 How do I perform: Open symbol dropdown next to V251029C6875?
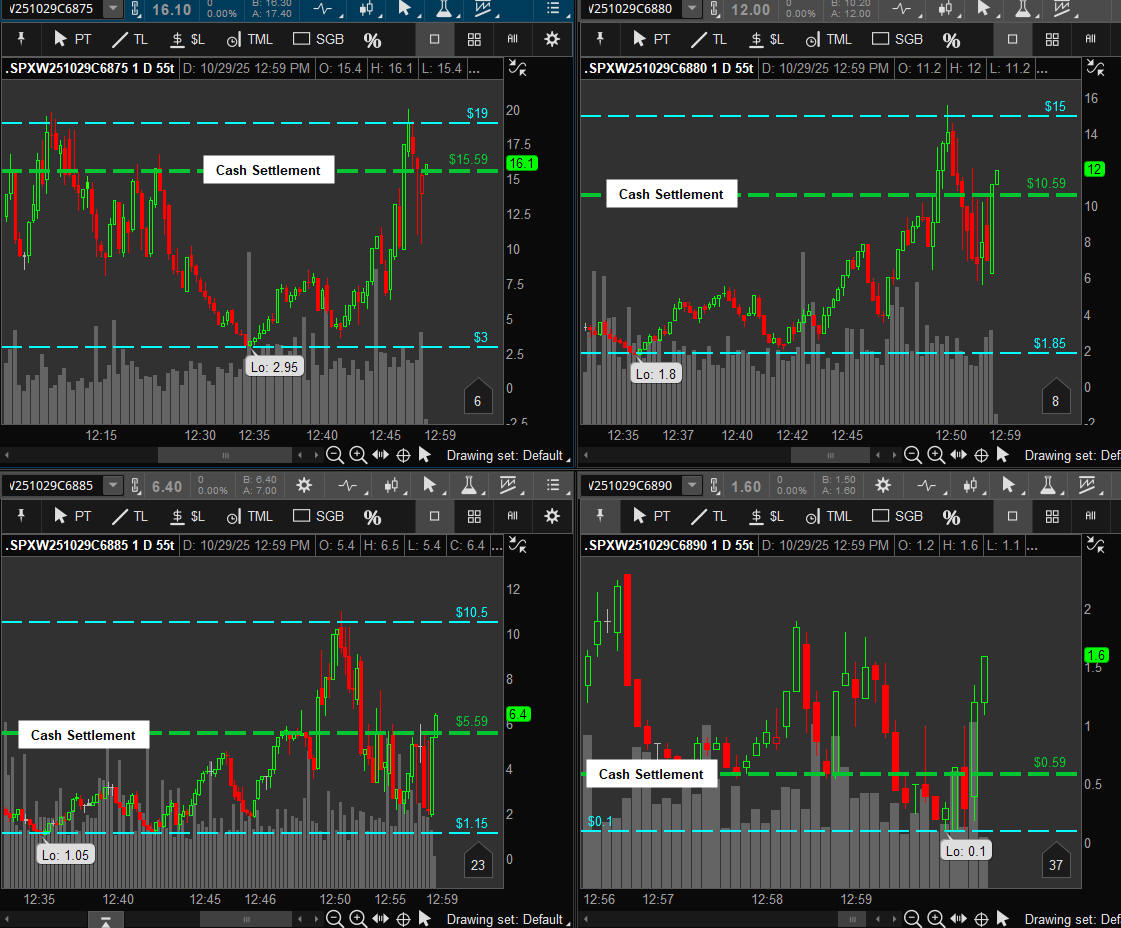click(113, 9)
